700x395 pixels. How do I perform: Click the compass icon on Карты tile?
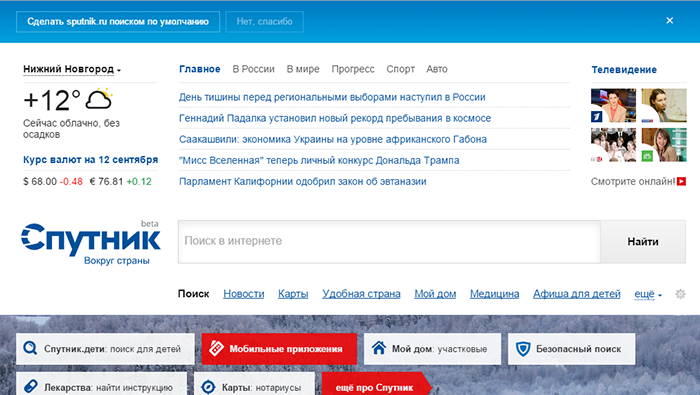pyautogui.click(x=208, y=387)
